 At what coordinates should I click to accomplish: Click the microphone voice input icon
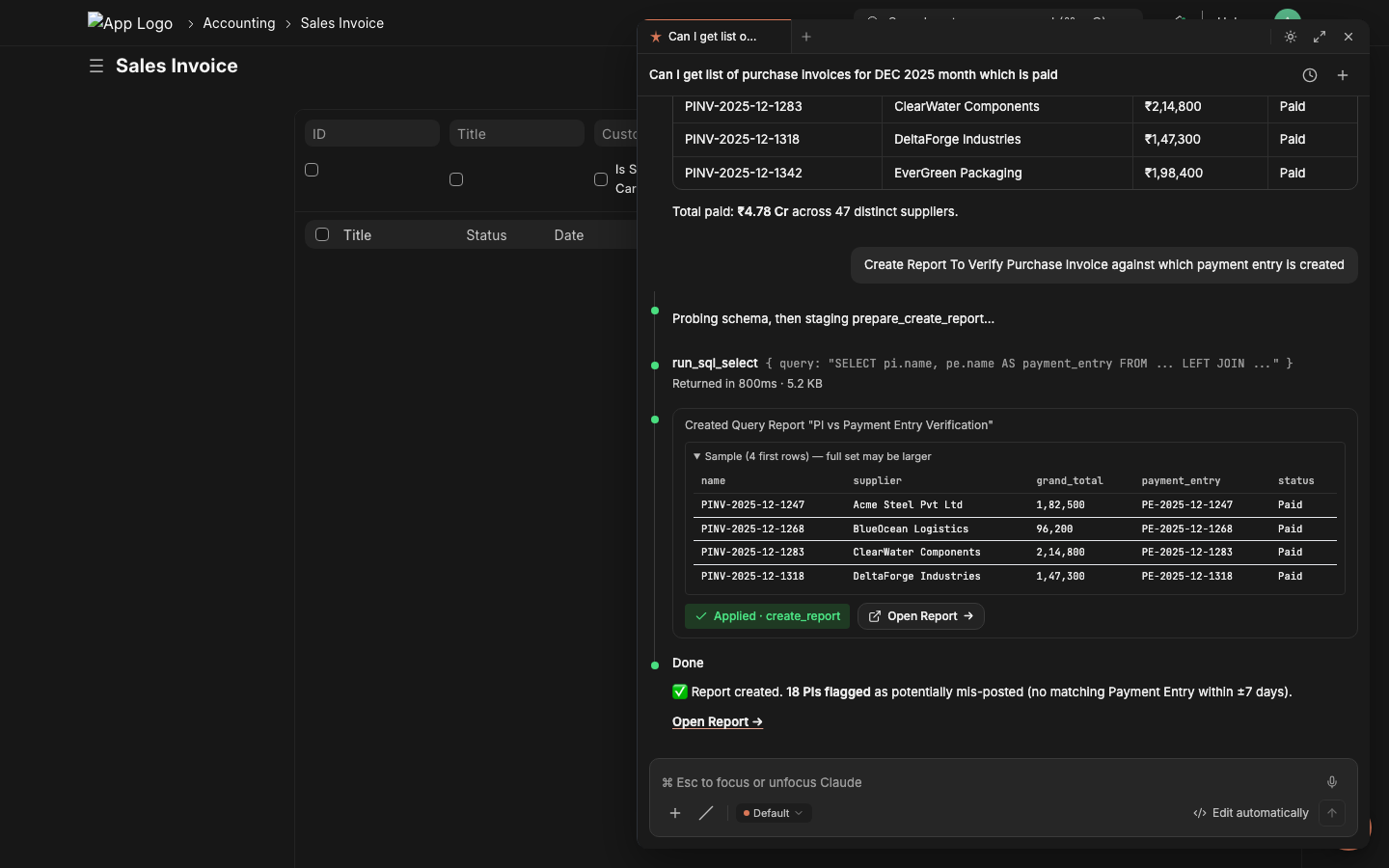(x=1332, y=782)
